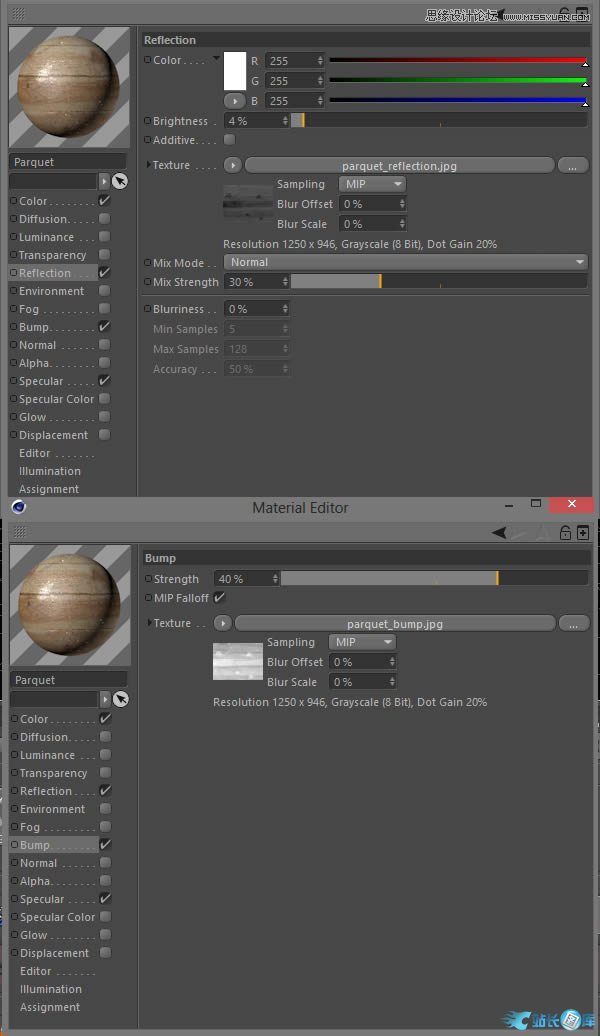Disable the MIP Falloff checkbox
This screenshot has height=1036, width=600.
pyautogui.click(x=220, y=598)
